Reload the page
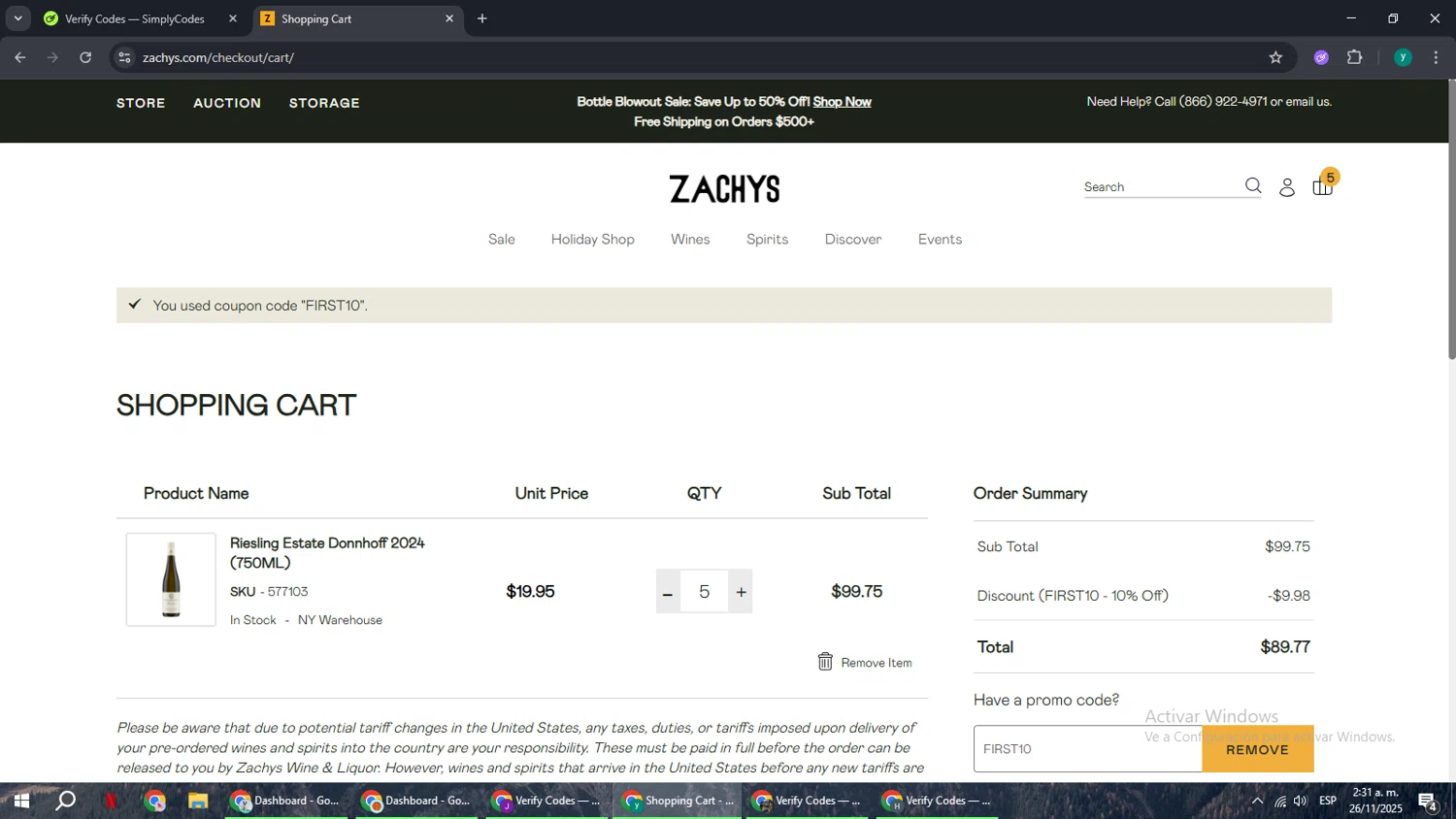The height and width of the screenshot is (819, 1456). 85,58
